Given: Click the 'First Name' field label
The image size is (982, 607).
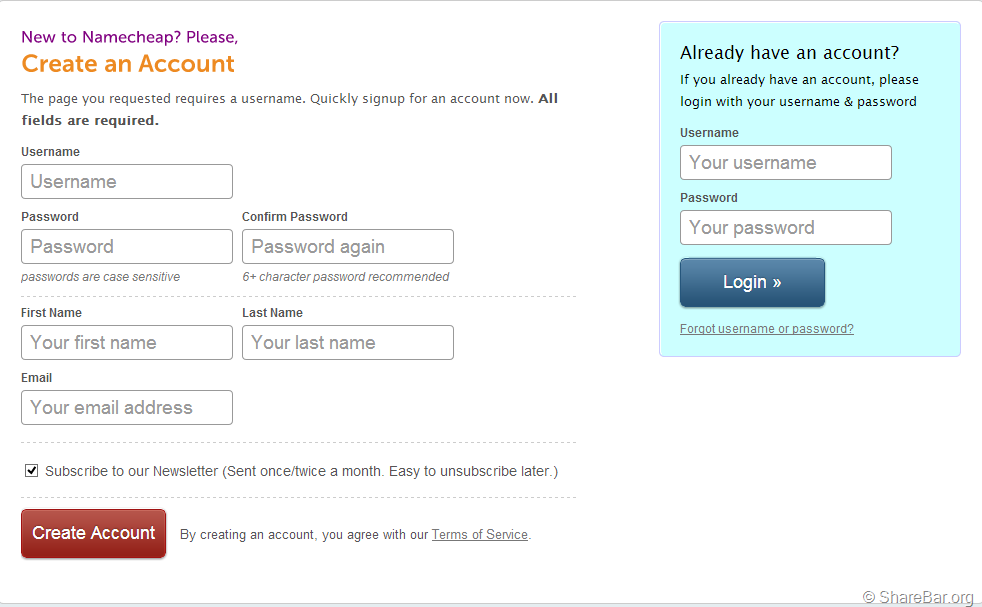Looking at the screenshot, I should click(51, 313).
